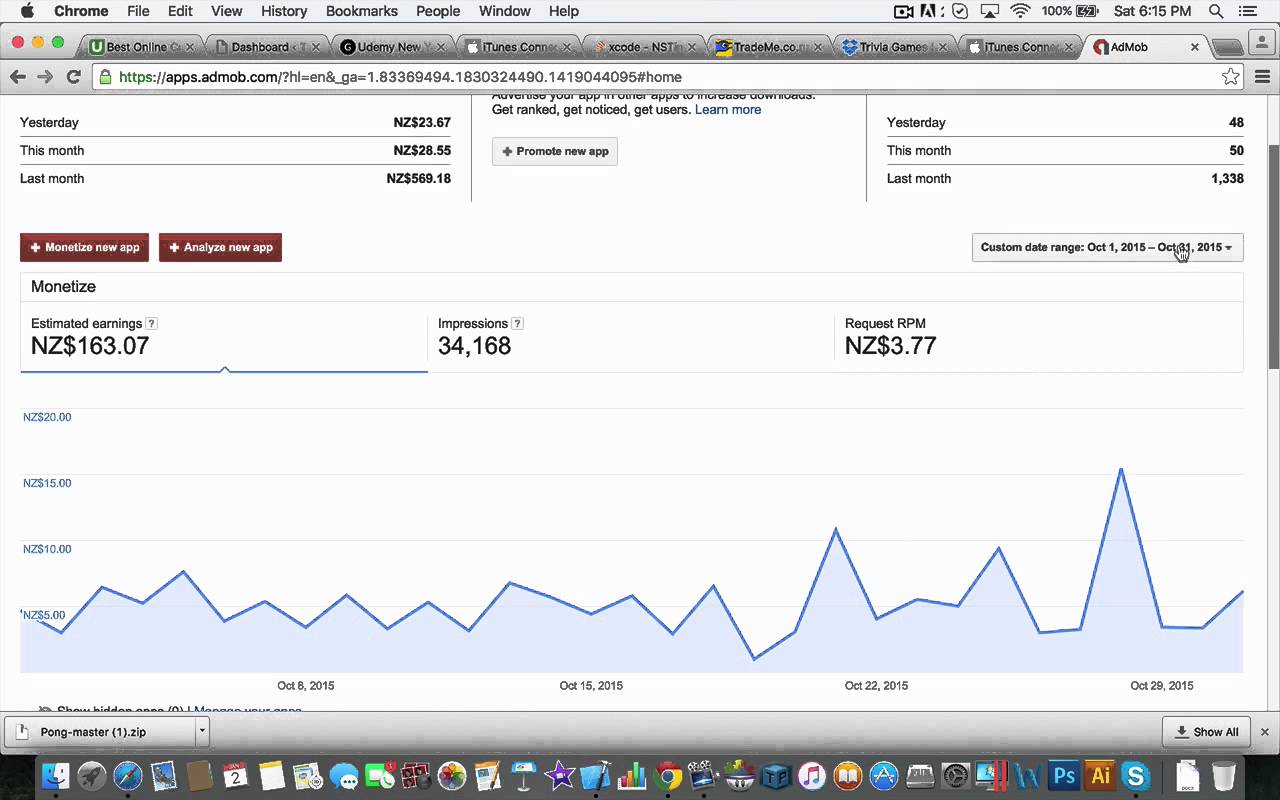Open the Pong-master download item menu arrow

click(x=201, y=731)
